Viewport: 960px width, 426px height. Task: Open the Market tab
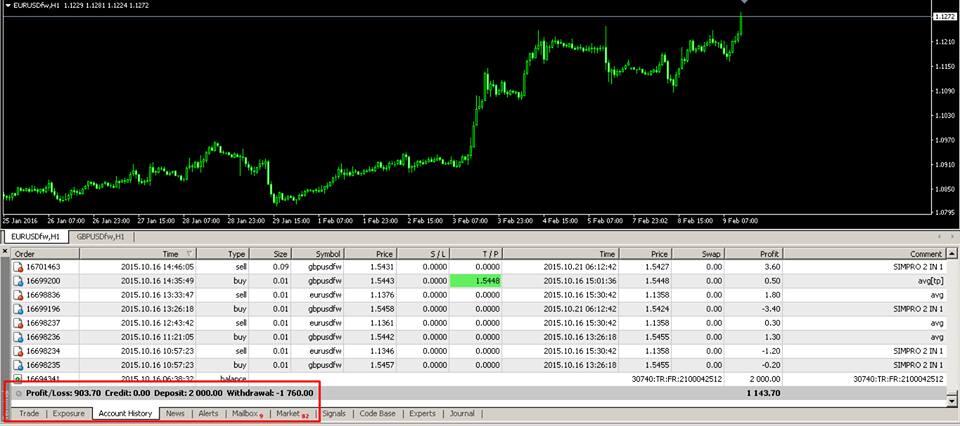[x=291, y=414]
